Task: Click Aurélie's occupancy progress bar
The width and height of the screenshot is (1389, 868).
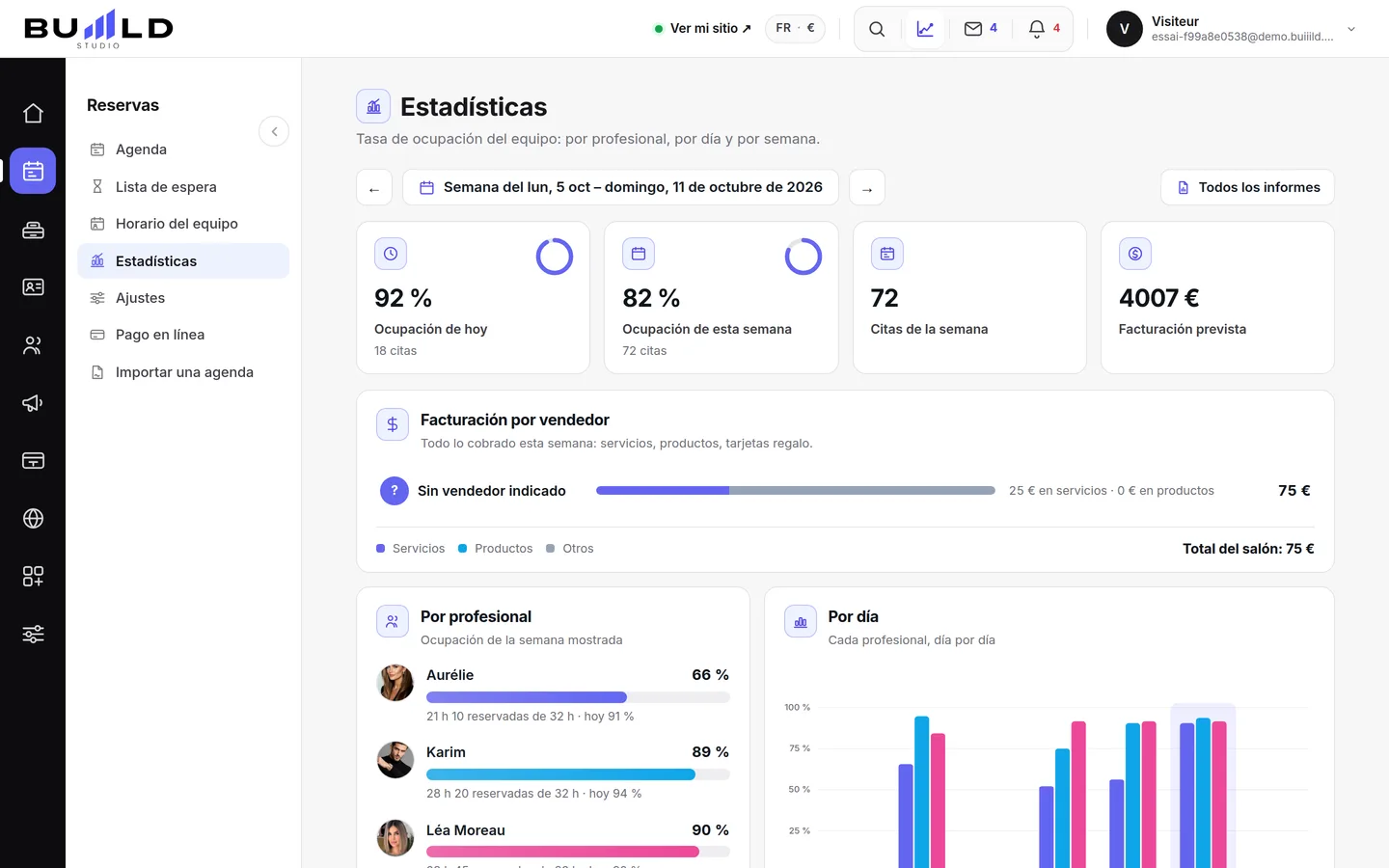Action: click(x=578, y=697)
